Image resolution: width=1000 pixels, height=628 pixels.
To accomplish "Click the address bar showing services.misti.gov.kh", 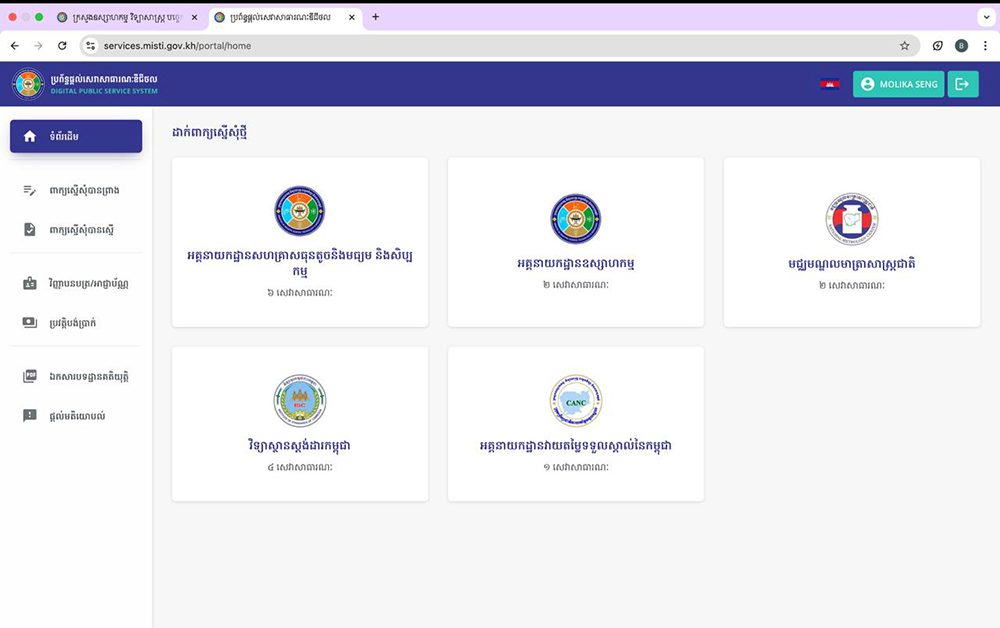I will click(x=480, y=46).
